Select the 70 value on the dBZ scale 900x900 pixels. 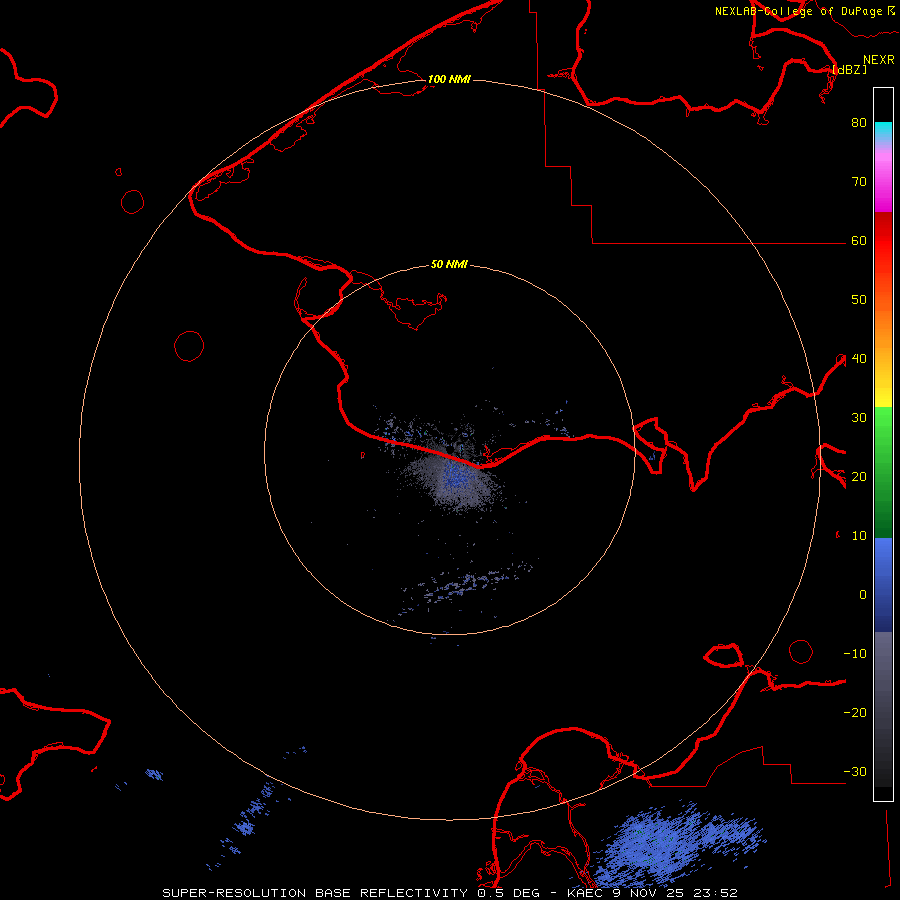pyautogui.click(x=859, y=181)
